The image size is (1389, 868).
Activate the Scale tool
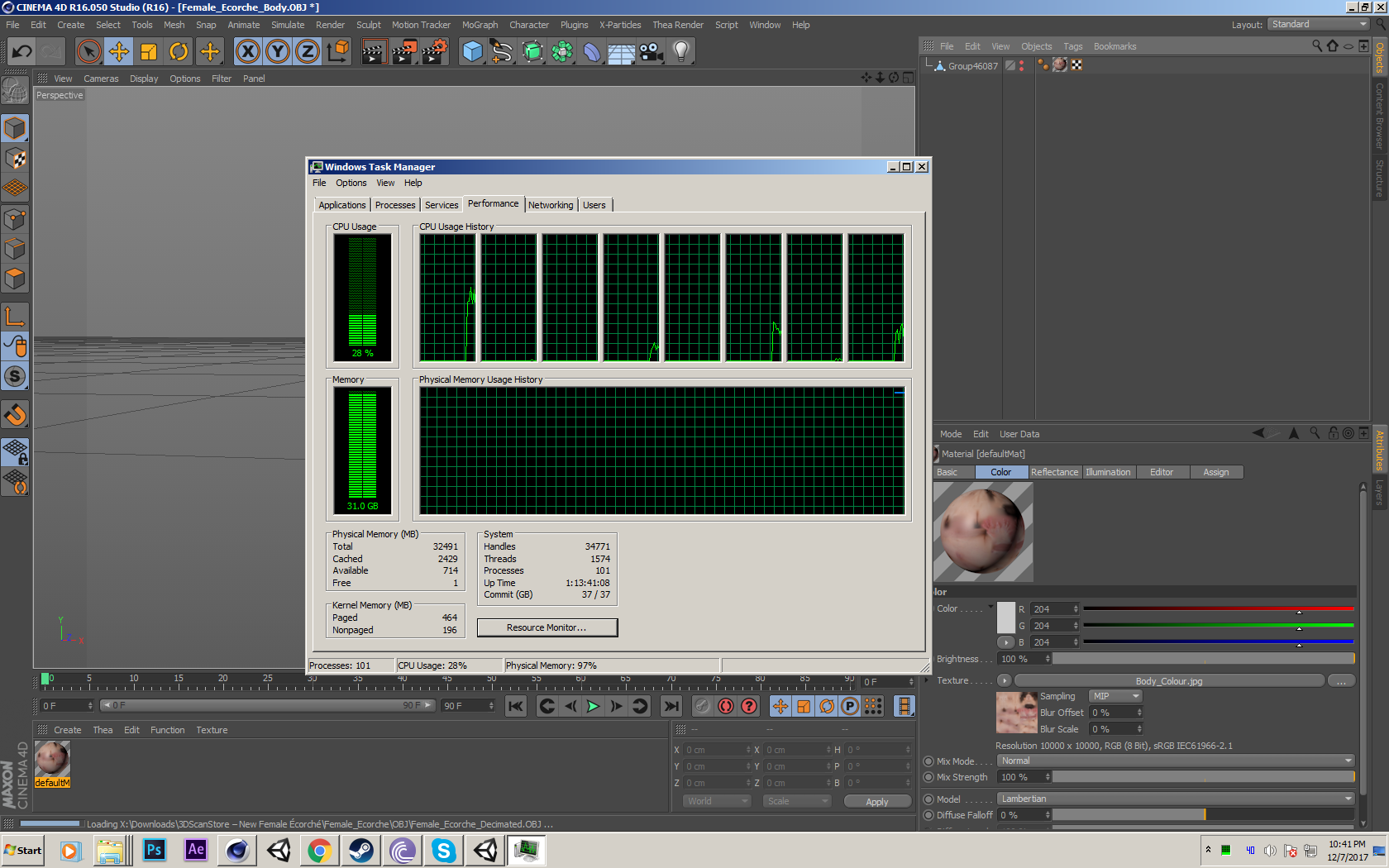(149, 52)
